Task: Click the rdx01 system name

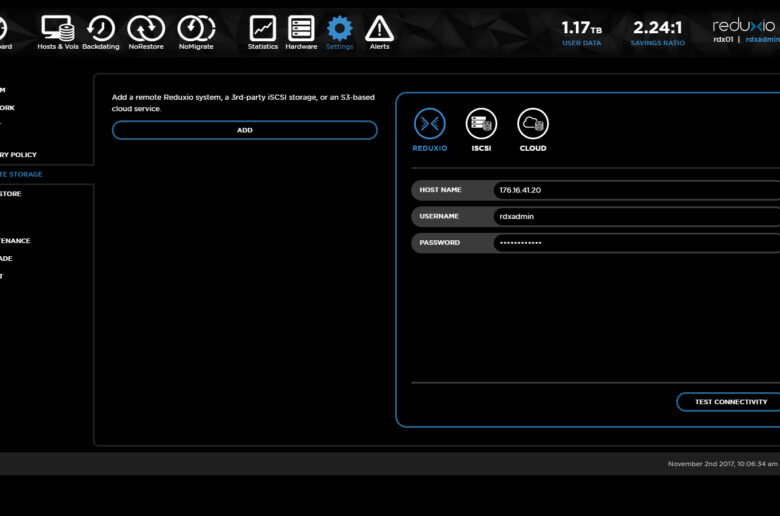Action: click(x=723, y=39)
